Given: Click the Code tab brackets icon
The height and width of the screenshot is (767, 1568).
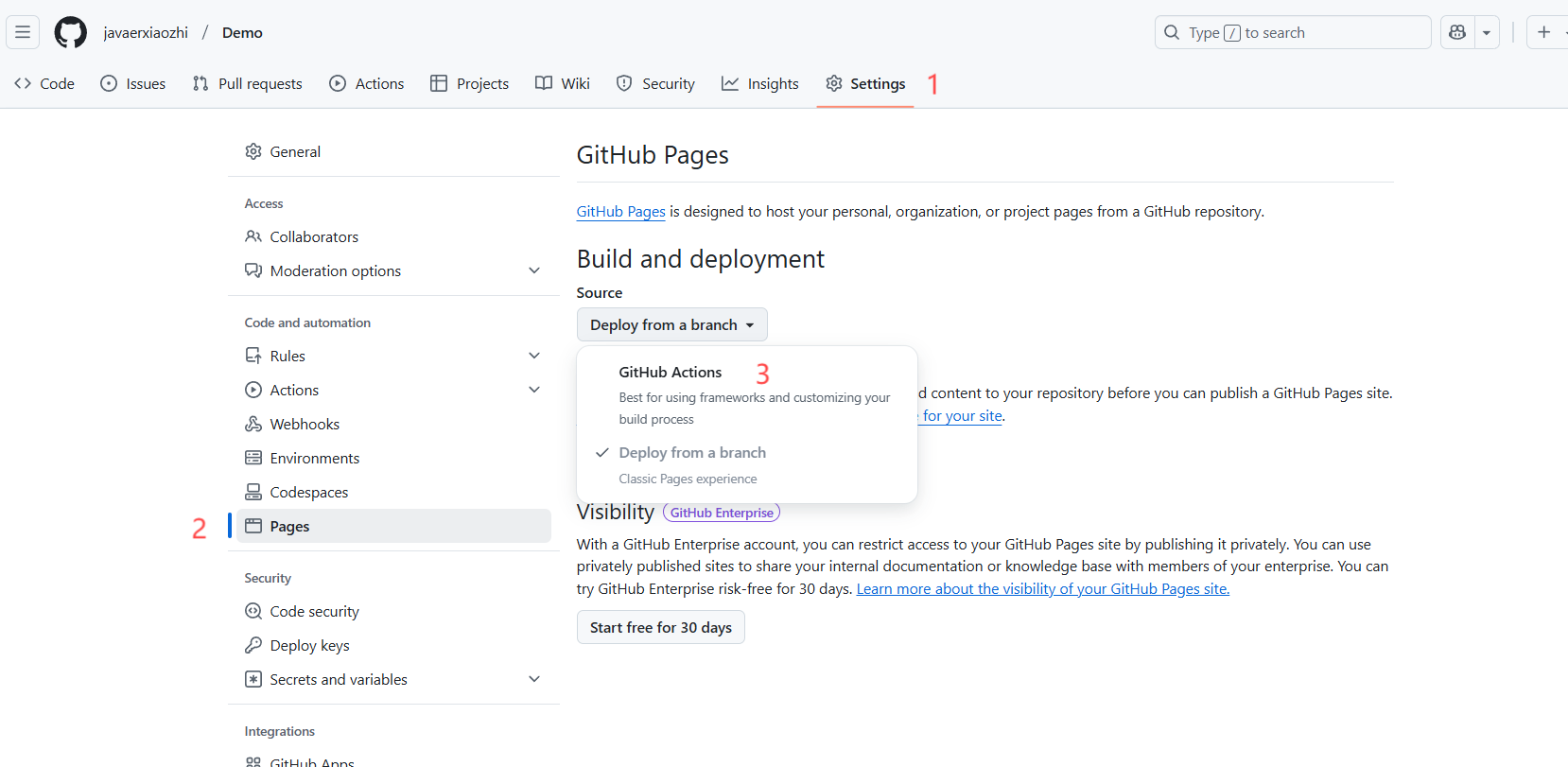Looking at the screenshot, I should (x=23, y=83).
